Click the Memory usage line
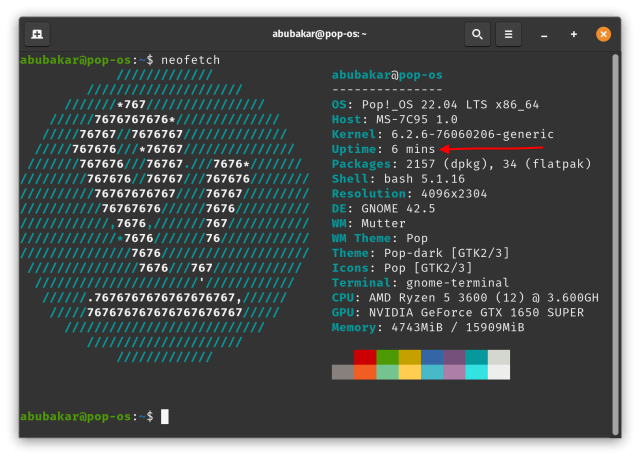640x459 pixels. 428,328
